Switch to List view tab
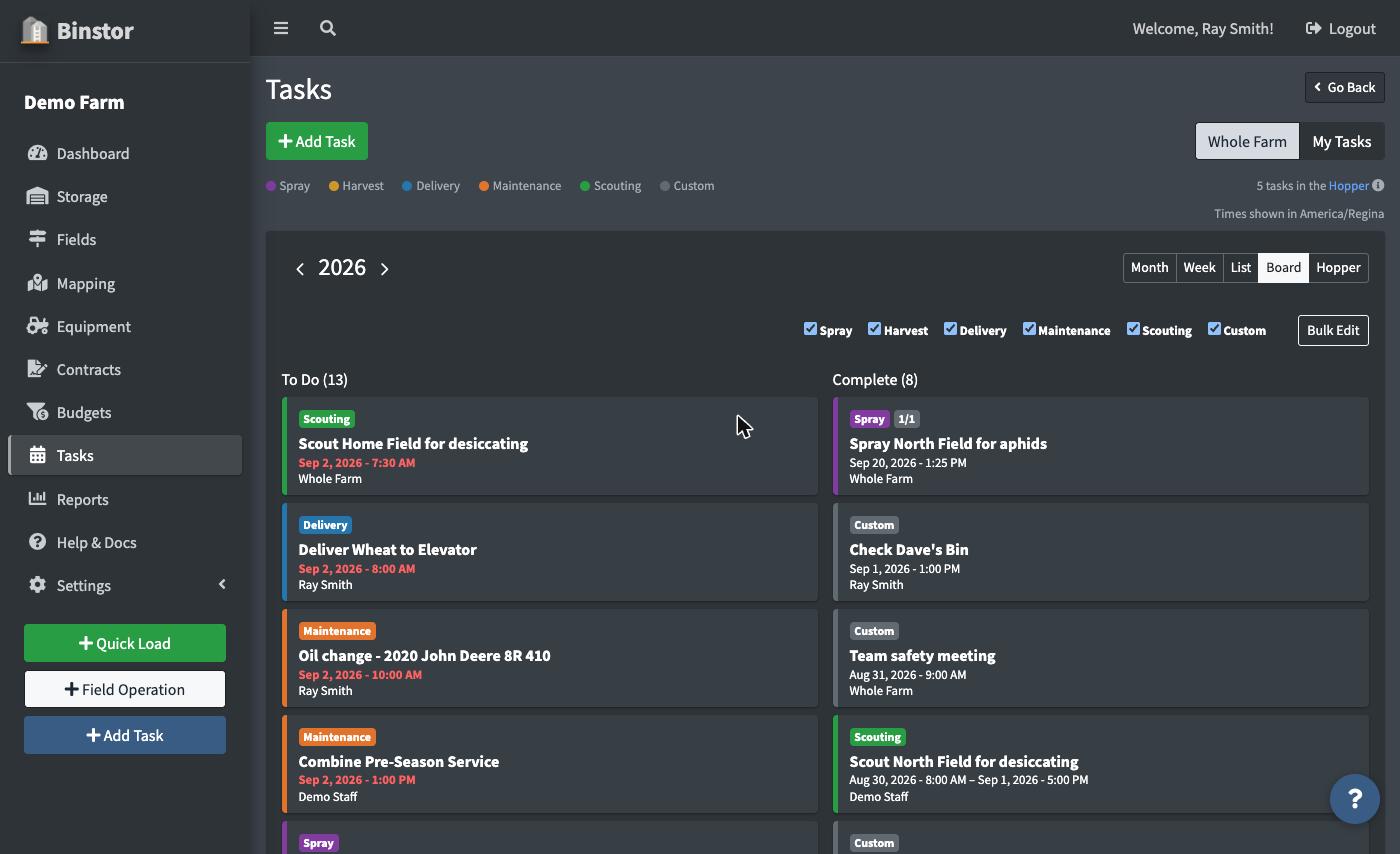 [x=1240, y=267]
